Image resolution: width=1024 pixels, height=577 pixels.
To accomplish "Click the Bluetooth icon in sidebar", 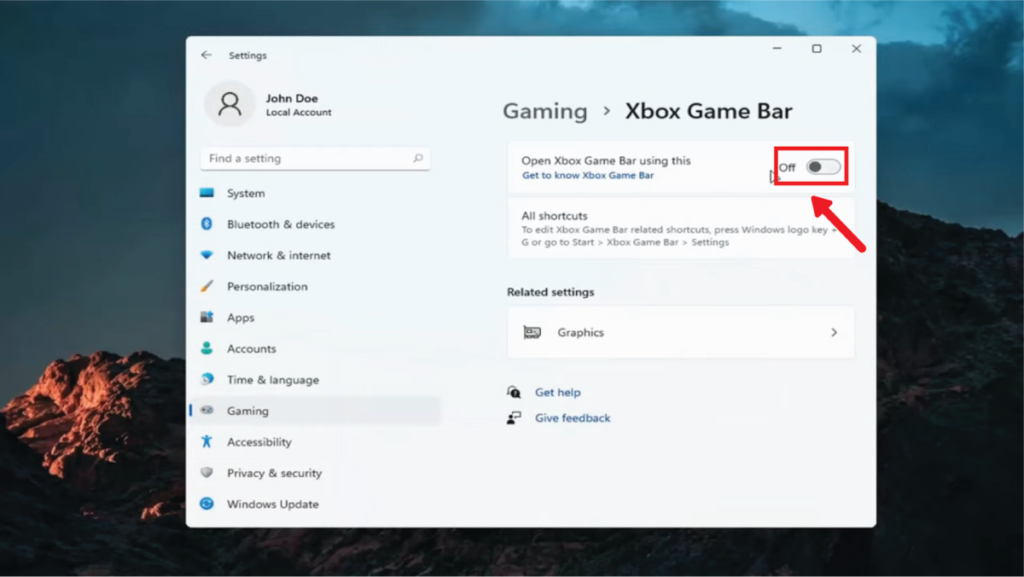I will pyautogui.click(x=207, y=224).
